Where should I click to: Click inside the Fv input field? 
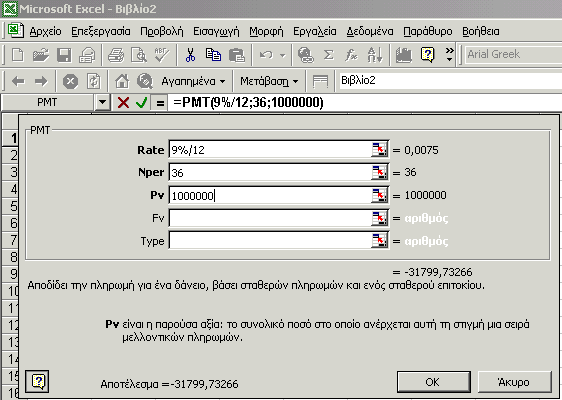click(x=270, y=218)
